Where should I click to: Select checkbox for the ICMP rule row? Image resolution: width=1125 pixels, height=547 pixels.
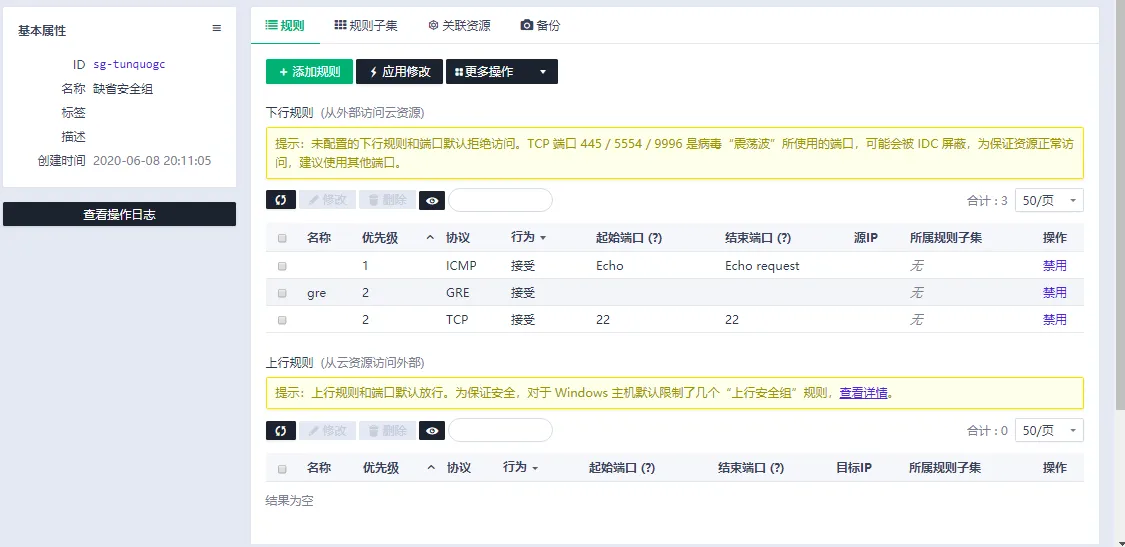[282, 266]
